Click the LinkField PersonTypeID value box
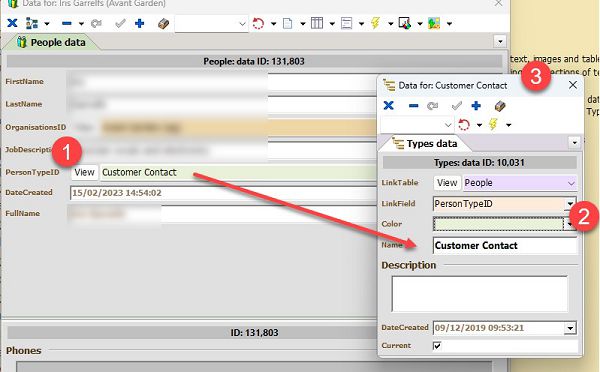 499,204
